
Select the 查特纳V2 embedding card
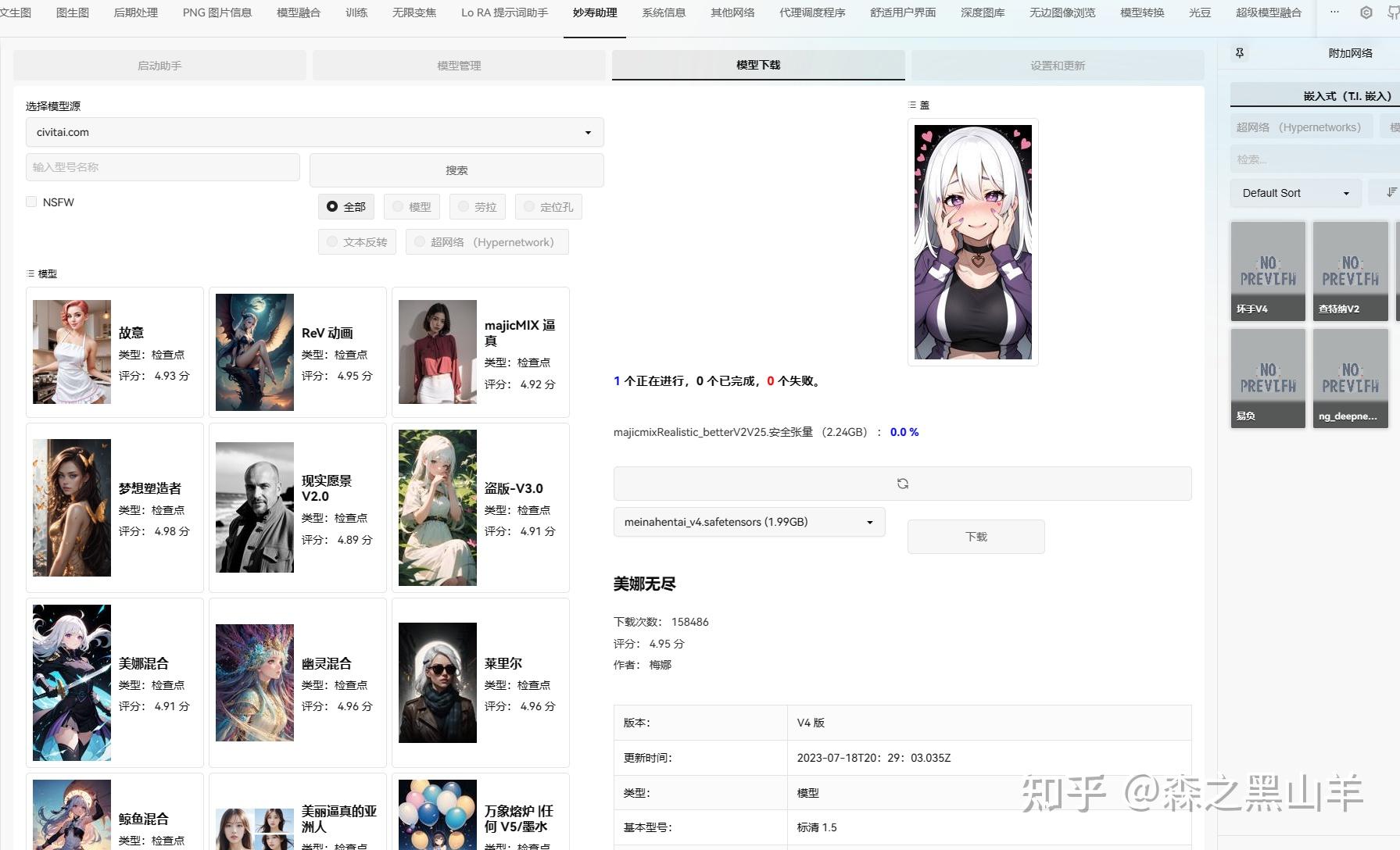click(x=1350, y=271)
